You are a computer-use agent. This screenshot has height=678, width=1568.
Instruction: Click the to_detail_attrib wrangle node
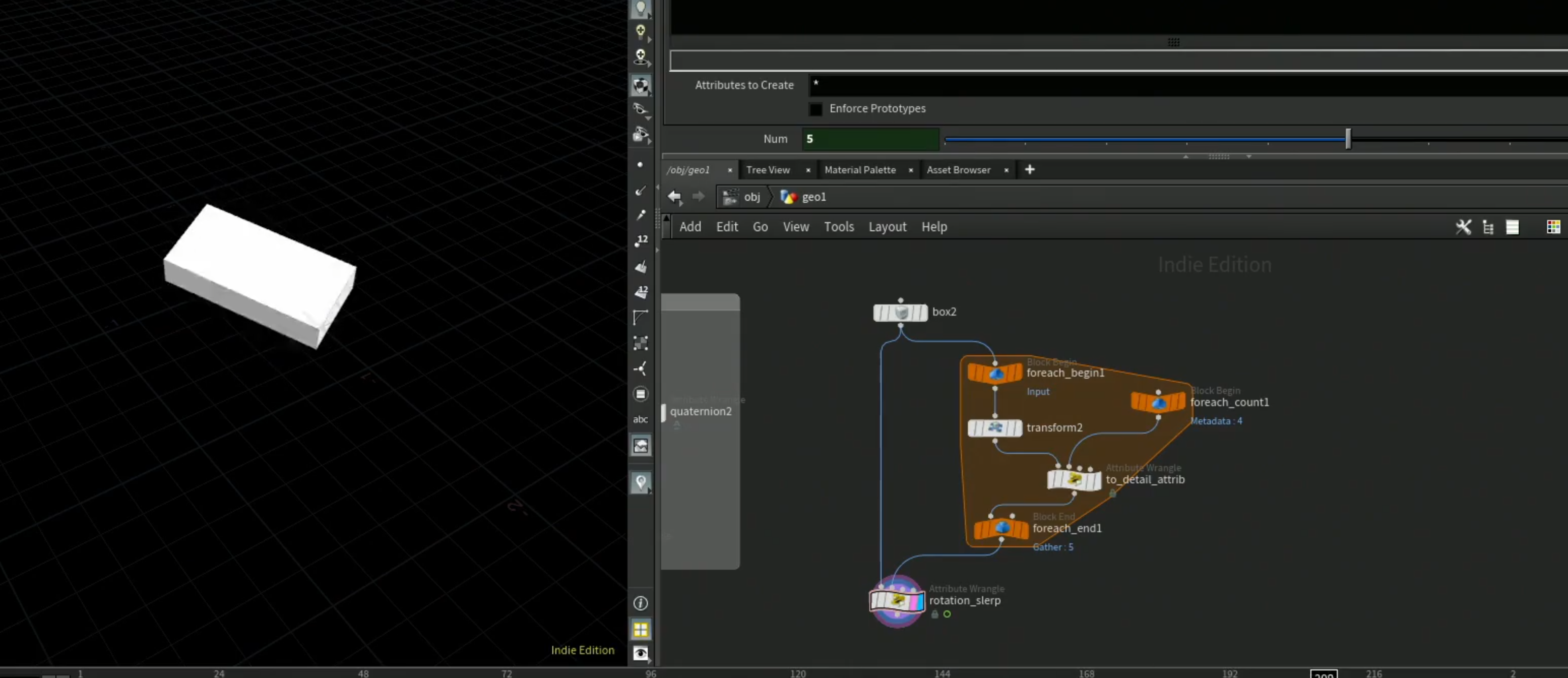point(1074,480)
